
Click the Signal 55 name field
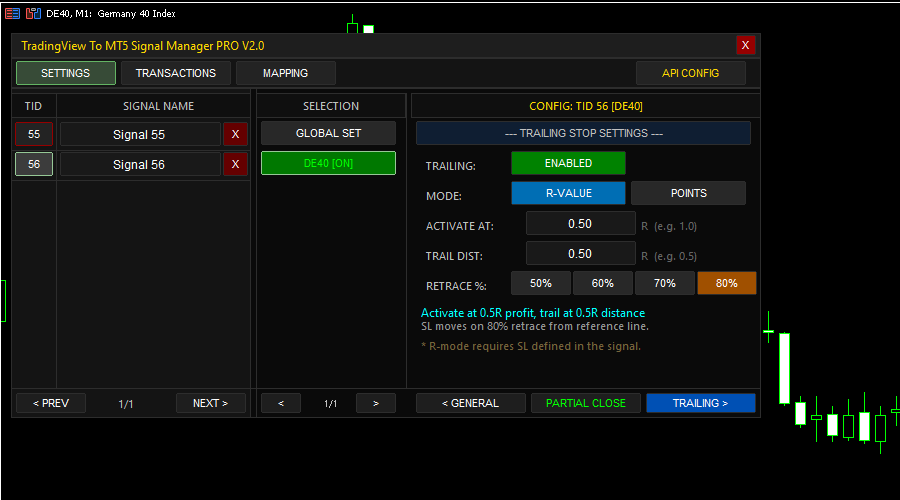(140, 134)
